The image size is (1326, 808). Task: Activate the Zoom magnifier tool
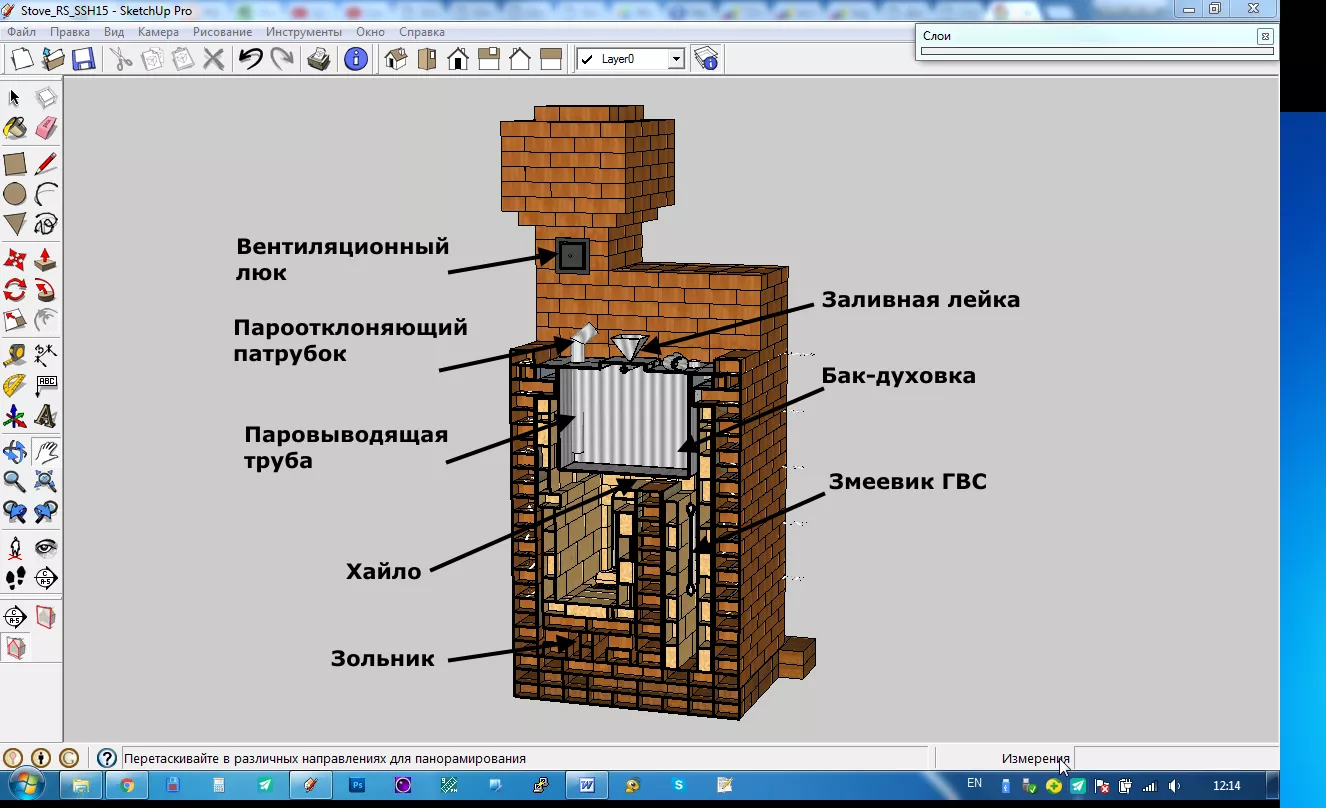coord(15,482)
